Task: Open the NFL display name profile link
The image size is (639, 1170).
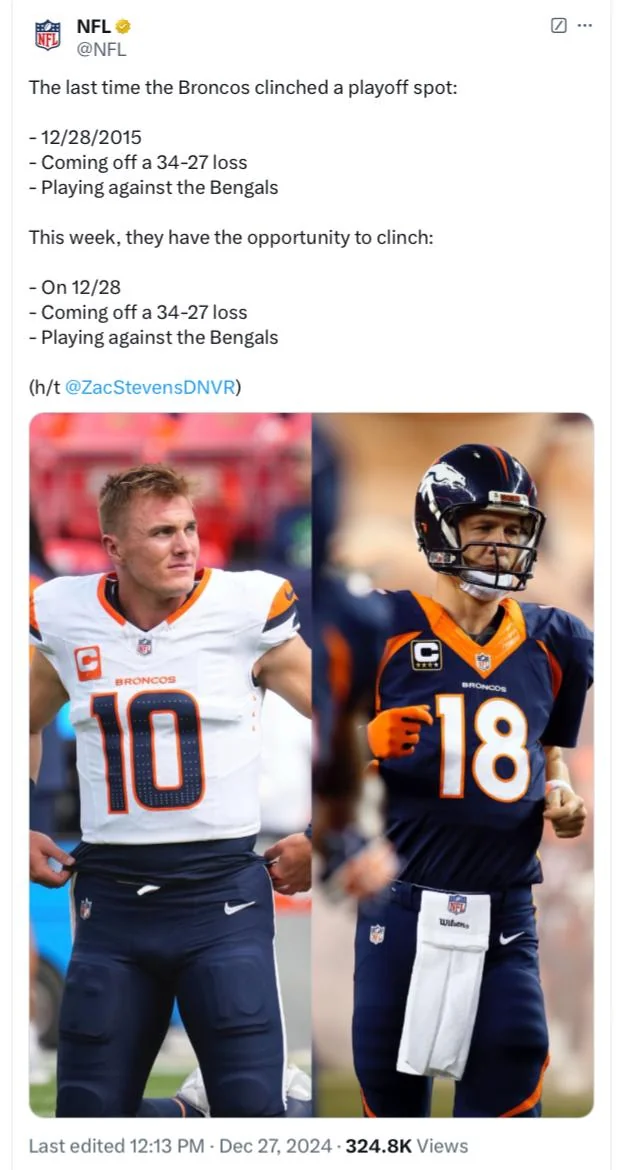Action: (94, 27)
